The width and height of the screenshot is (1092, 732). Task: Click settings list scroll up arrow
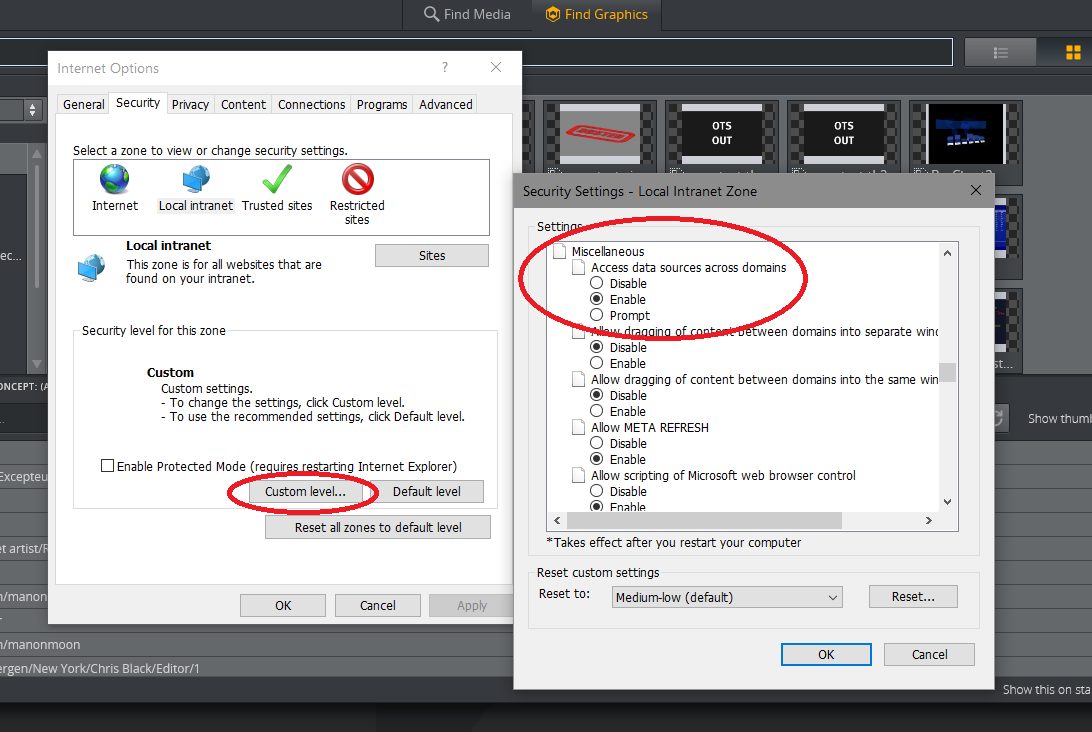click(947, 253)
